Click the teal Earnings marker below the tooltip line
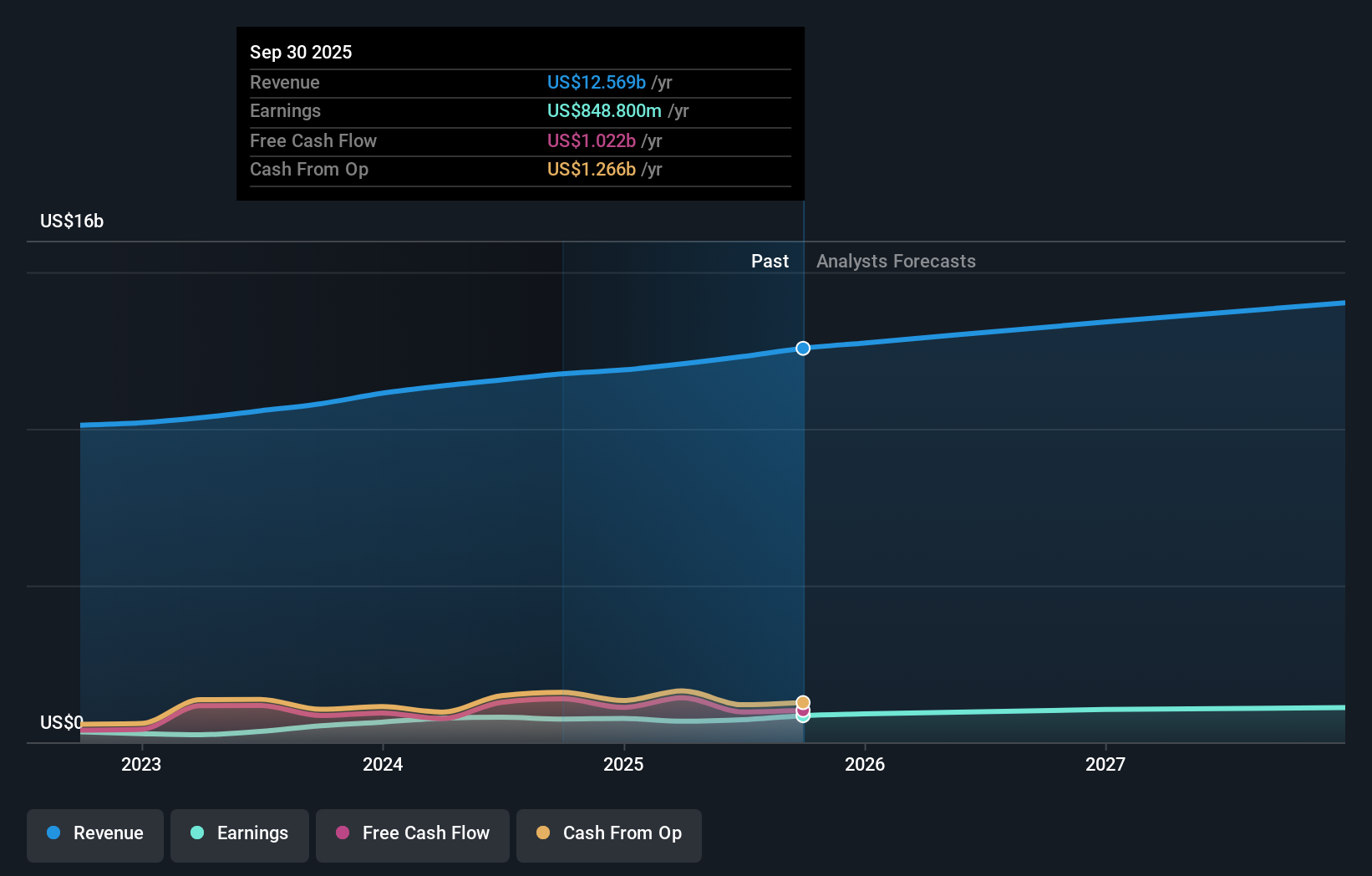This screenshot has height=876, width=1372. coord(802,717)
